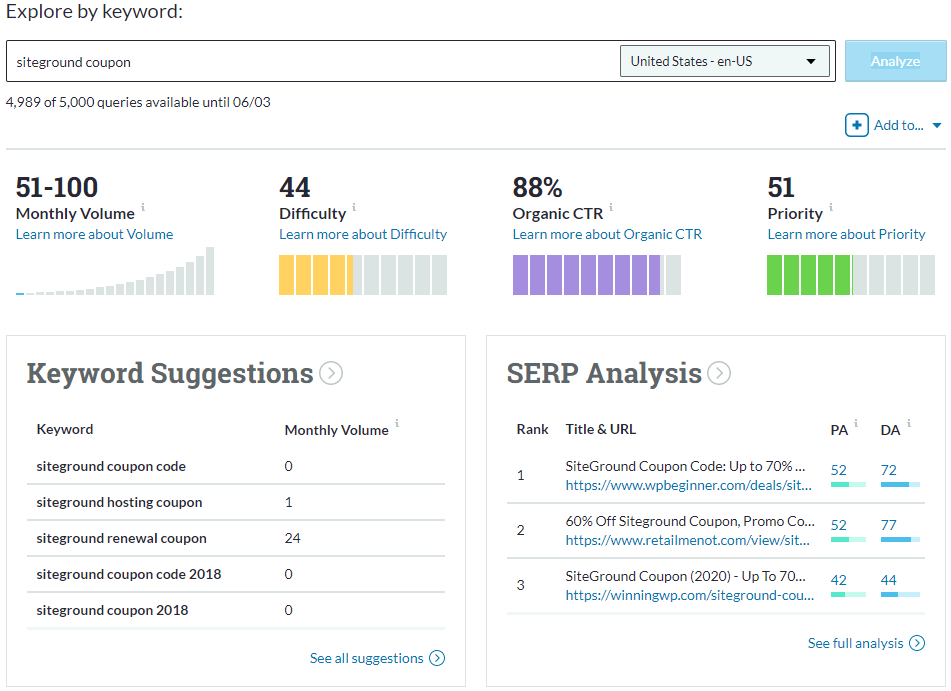Screen dimensions: 951x691
Task: Click See all suggestions link
Action: tap(366, 658)
